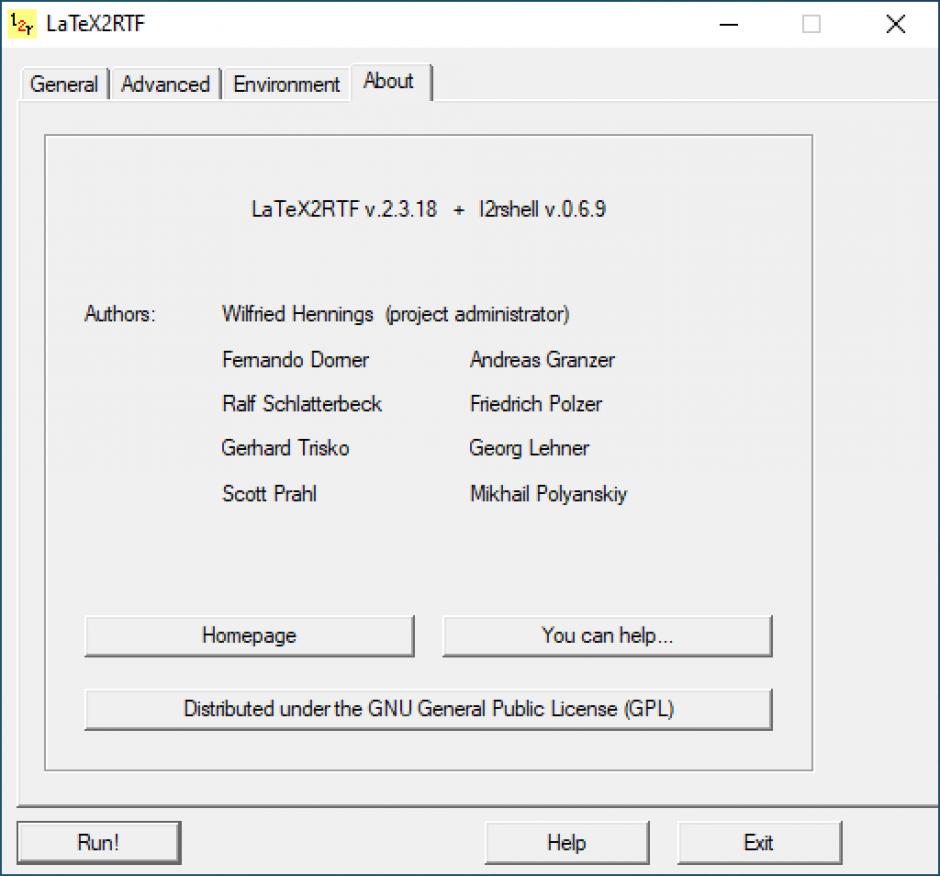Open Help from the bottom bar
This screenshot has width=940, height=876.
pos(567,842)
